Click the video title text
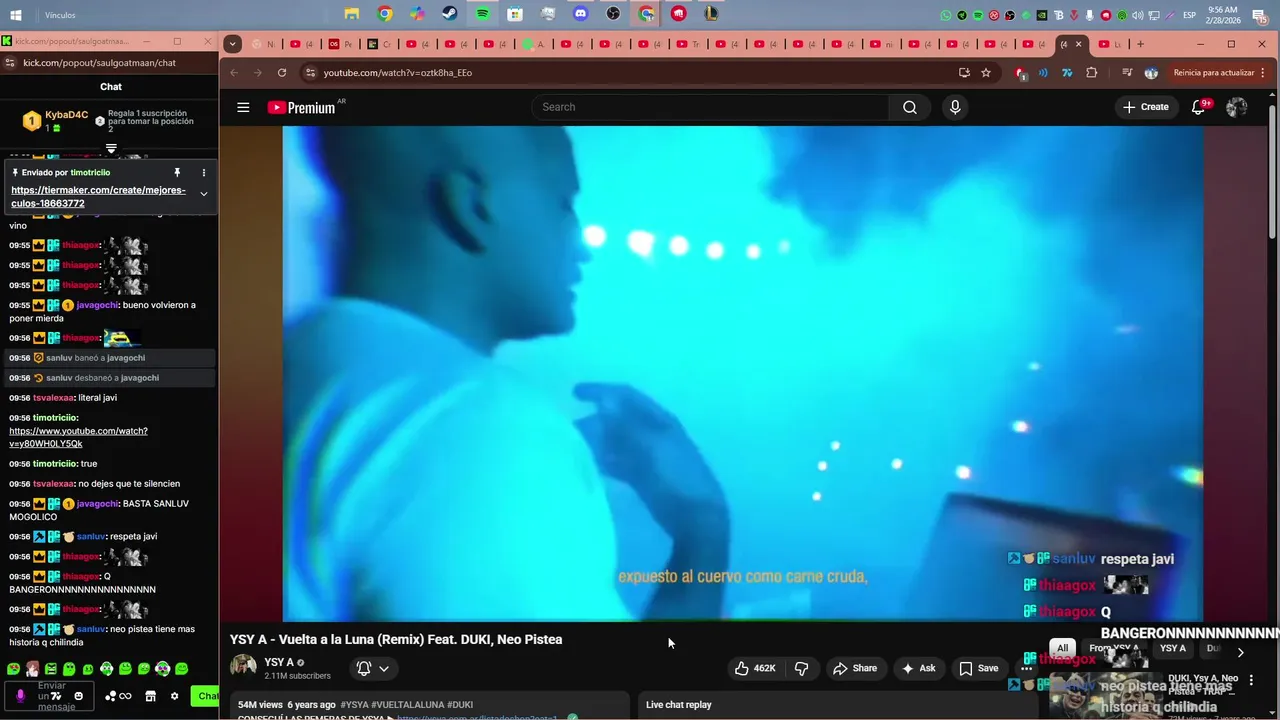 coord(396,639)
